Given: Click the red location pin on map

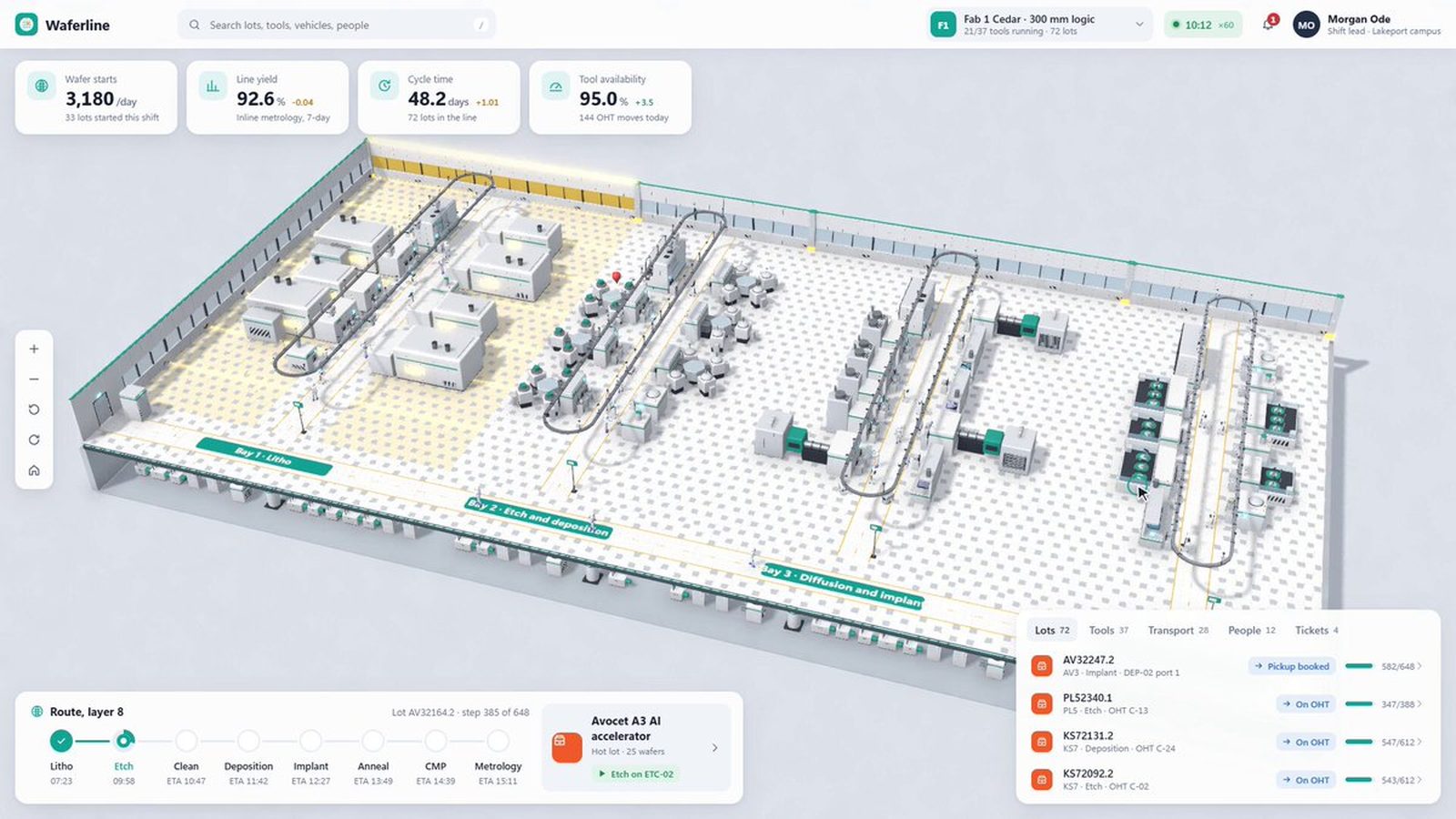Looking at the screenshot, I should pyautogui.click(x=617, y=277).
